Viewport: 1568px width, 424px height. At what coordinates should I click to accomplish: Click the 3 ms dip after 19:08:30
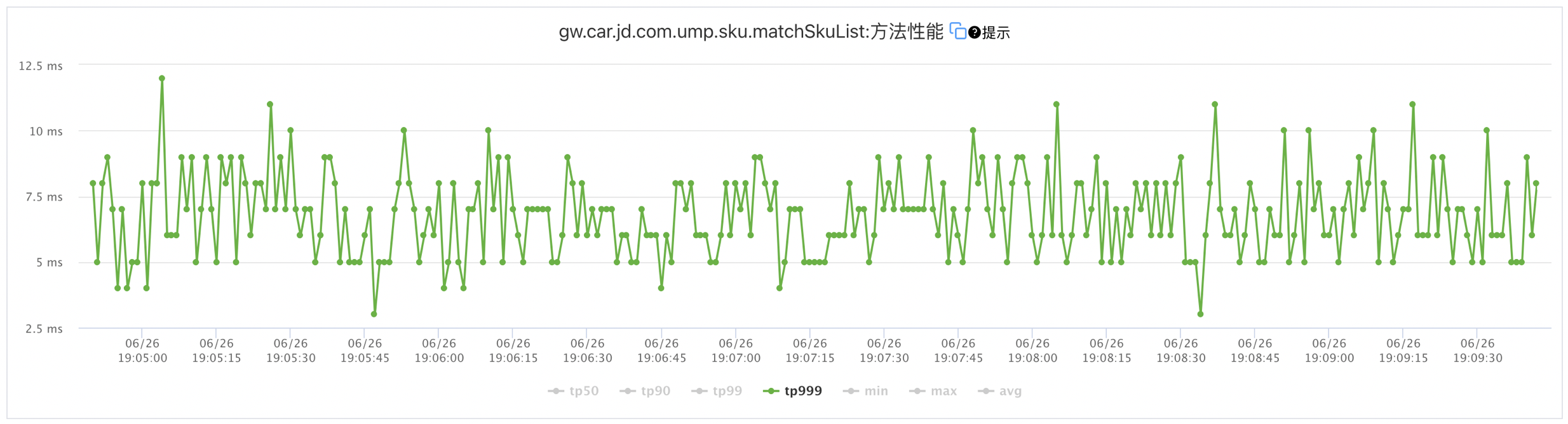tap(1200, 314)
